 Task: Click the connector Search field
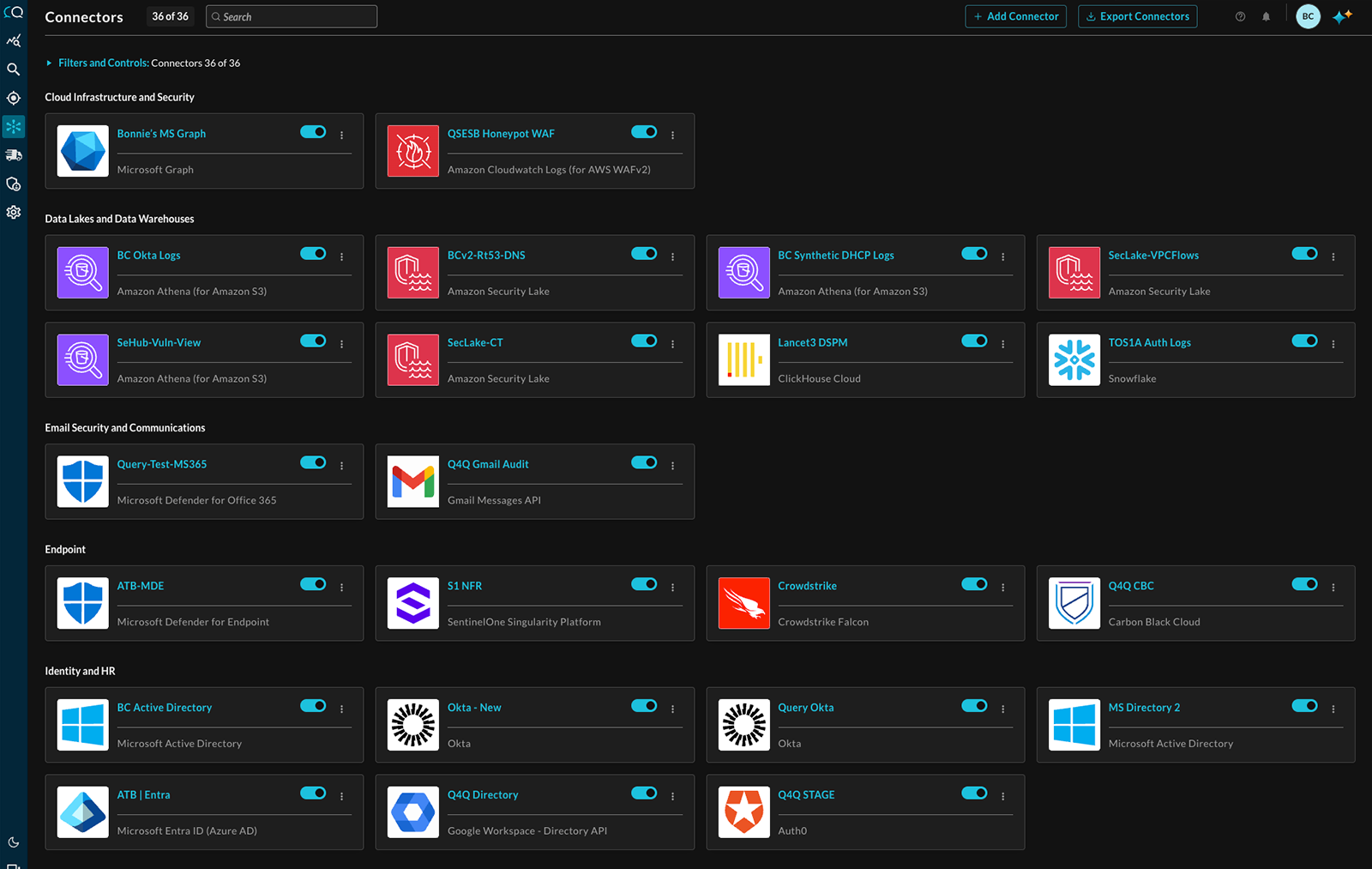tap(292, 16)
